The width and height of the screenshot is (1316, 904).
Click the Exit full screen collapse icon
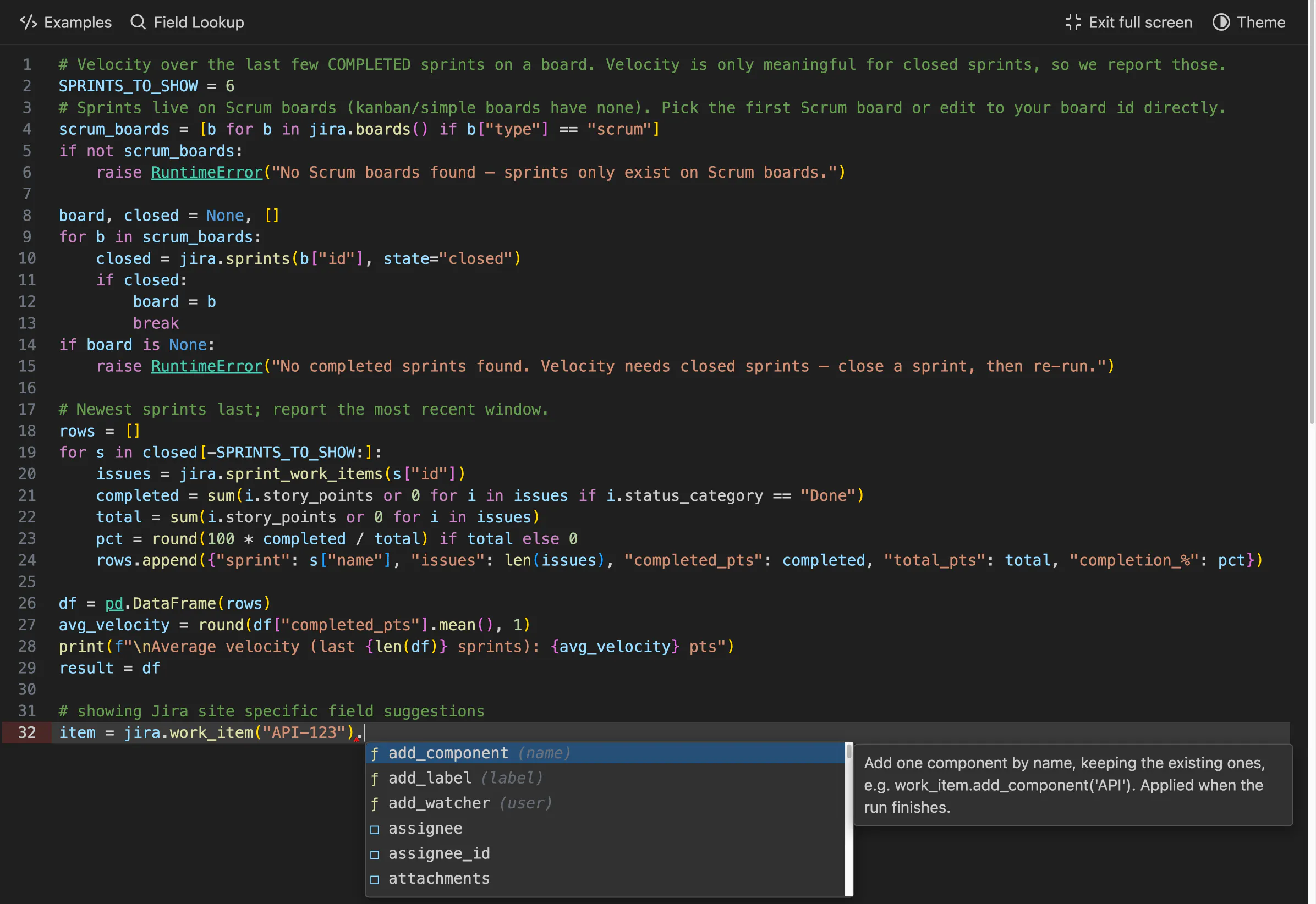click(1073, 23)
